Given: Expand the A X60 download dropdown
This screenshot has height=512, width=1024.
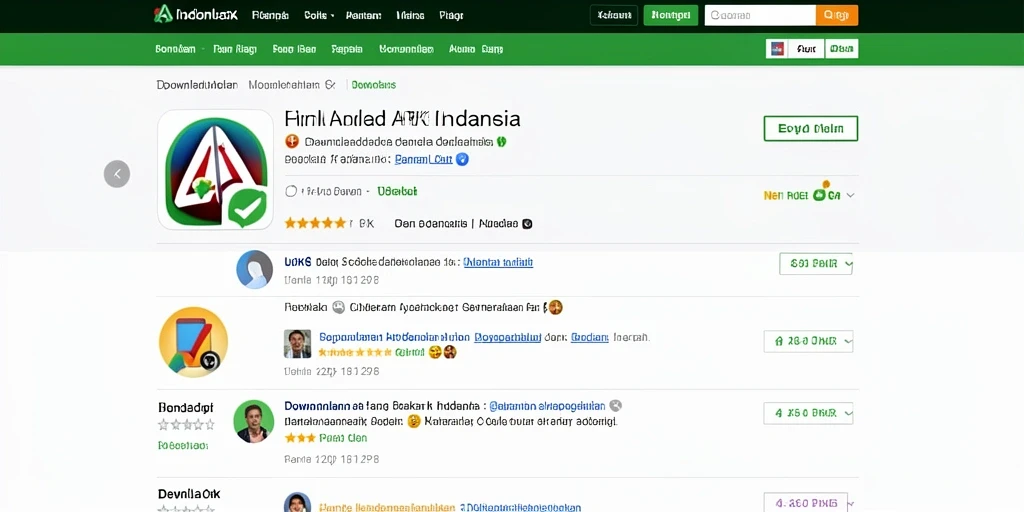Looking at the screenshot, I should 808,341.
